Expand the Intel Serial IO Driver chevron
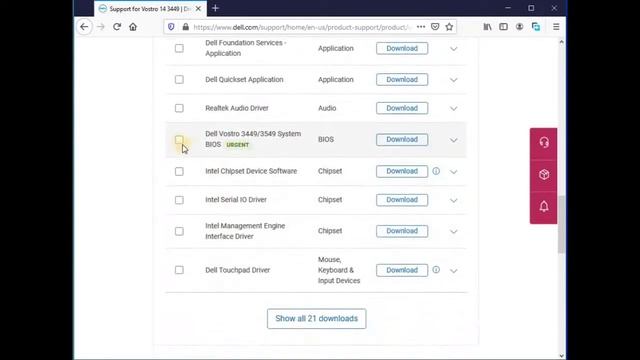640x360 pixels. pos(453,200)
